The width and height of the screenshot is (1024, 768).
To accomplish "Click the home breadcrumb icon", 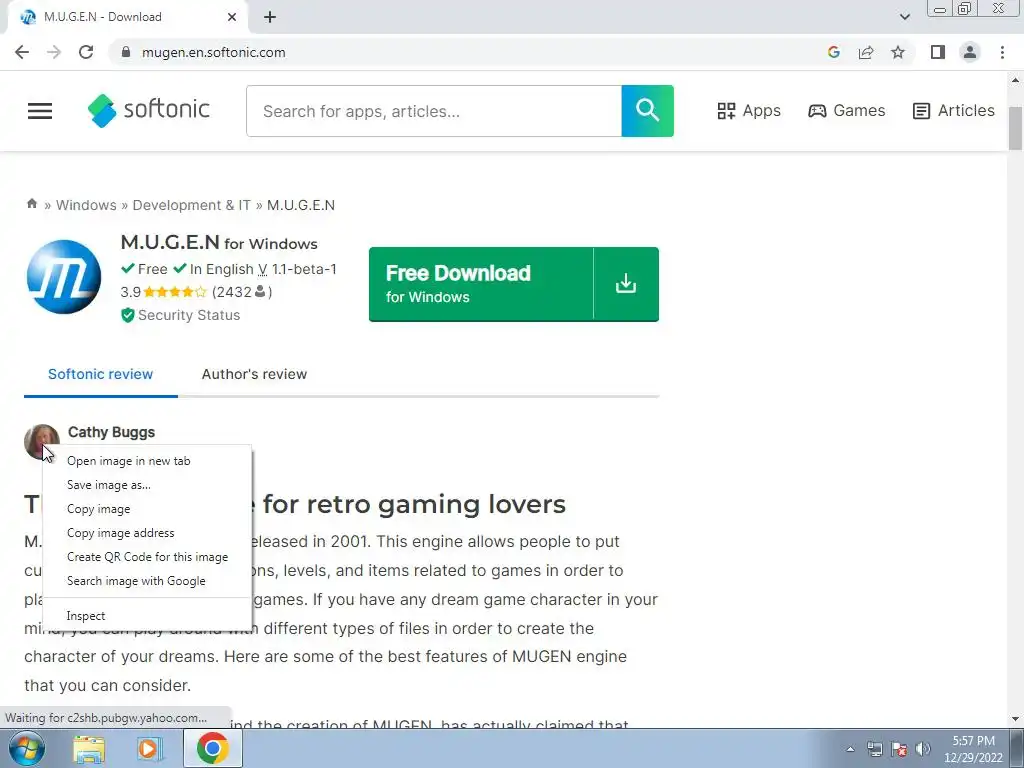I will pyautogui.click(x=31, y=204).
